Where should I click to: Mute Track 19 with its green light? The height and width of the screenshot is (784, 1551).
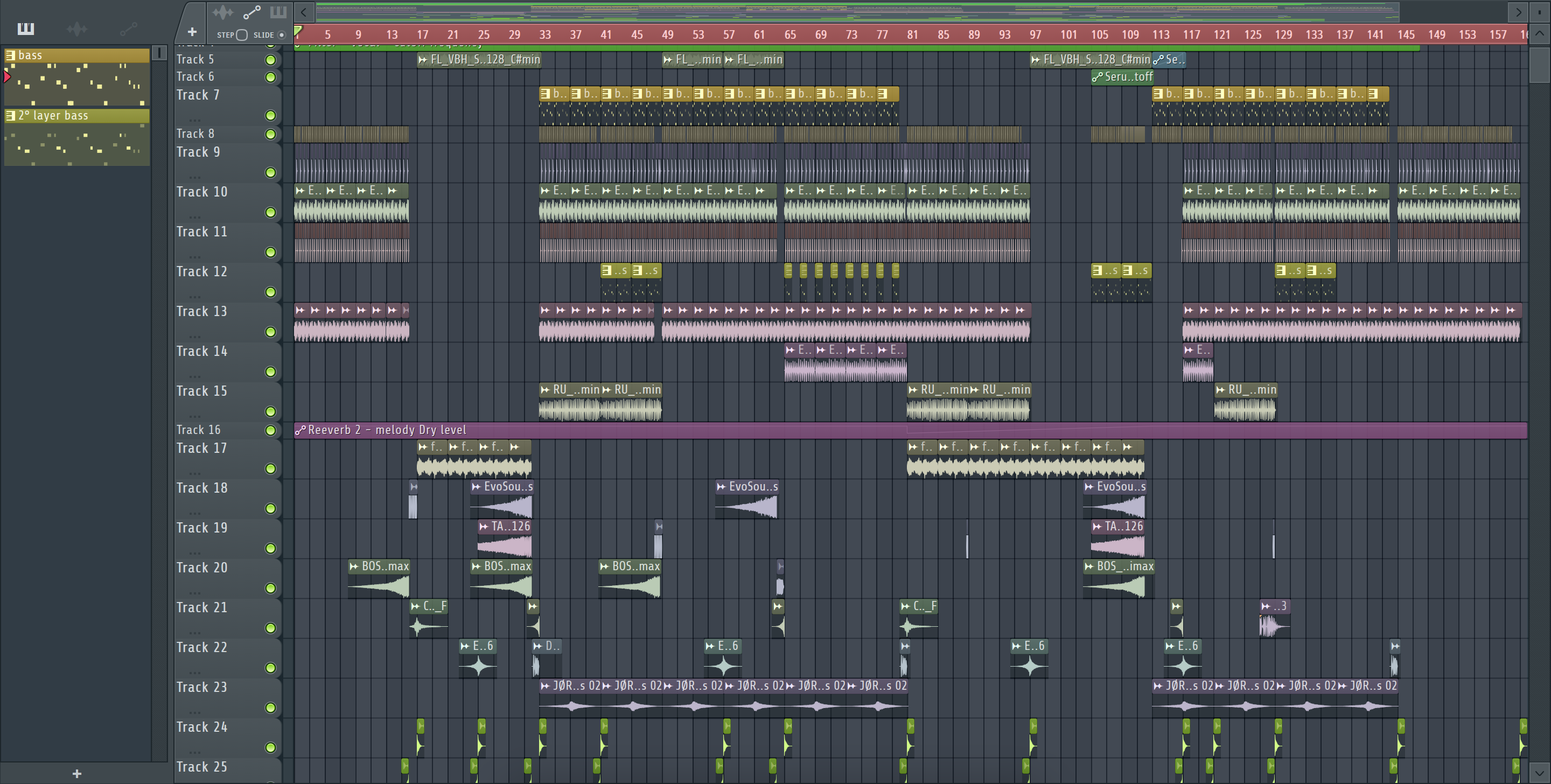click(x=271, y=549)
